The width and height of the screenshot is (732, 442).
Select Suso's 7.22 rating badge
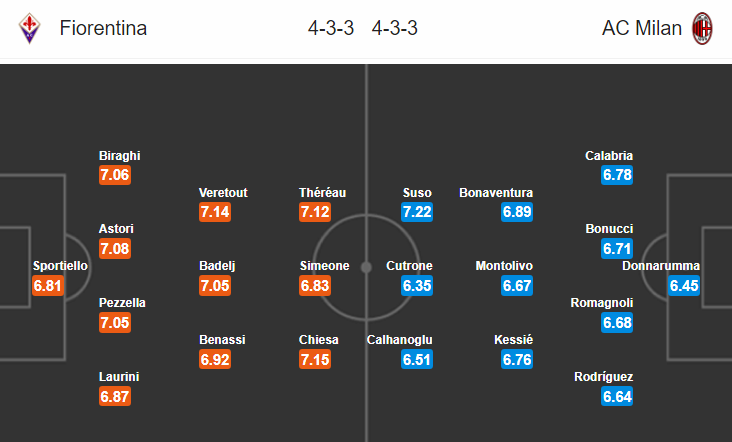point(417,212)
